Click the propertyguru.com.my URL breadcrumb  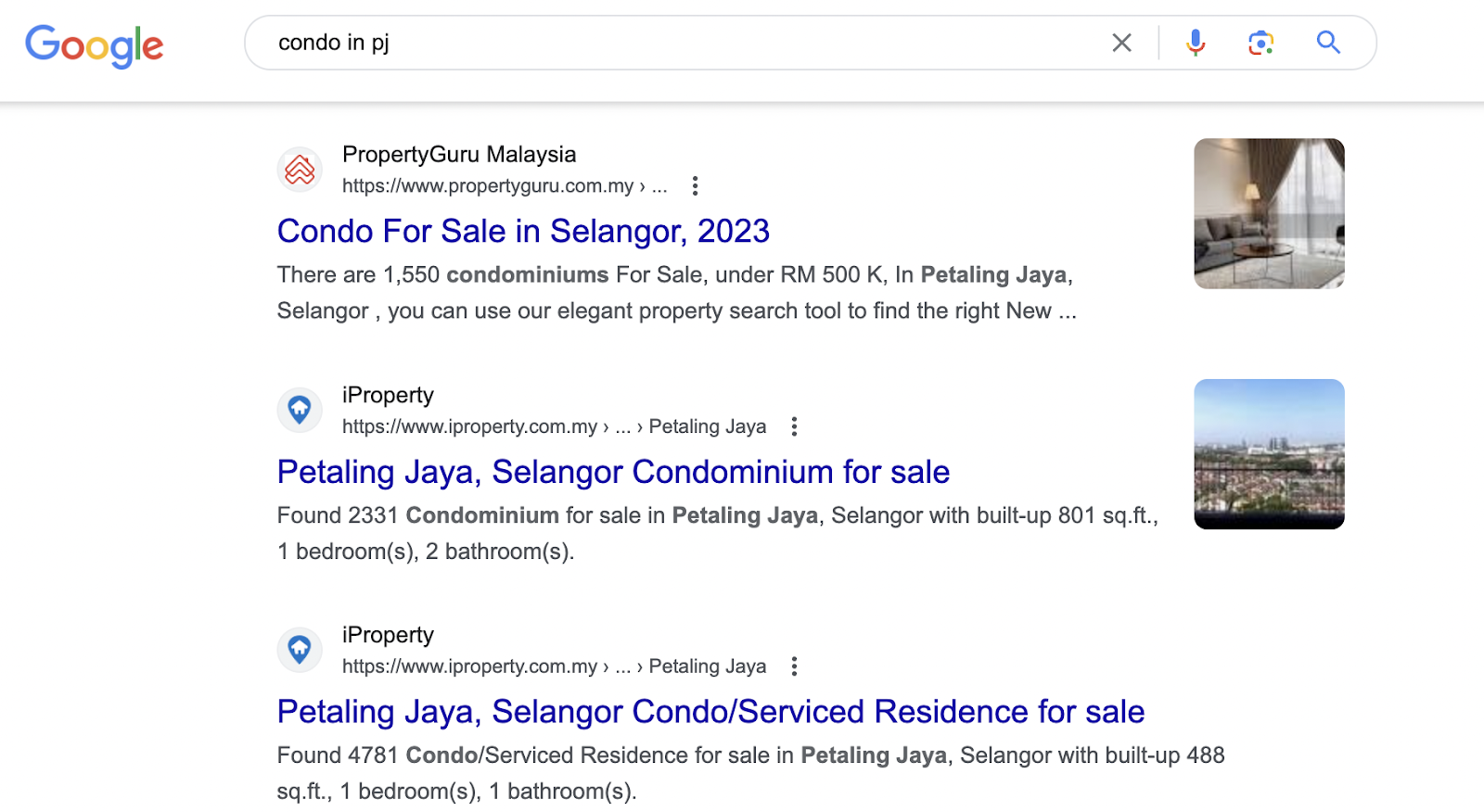tap(505, 186)
